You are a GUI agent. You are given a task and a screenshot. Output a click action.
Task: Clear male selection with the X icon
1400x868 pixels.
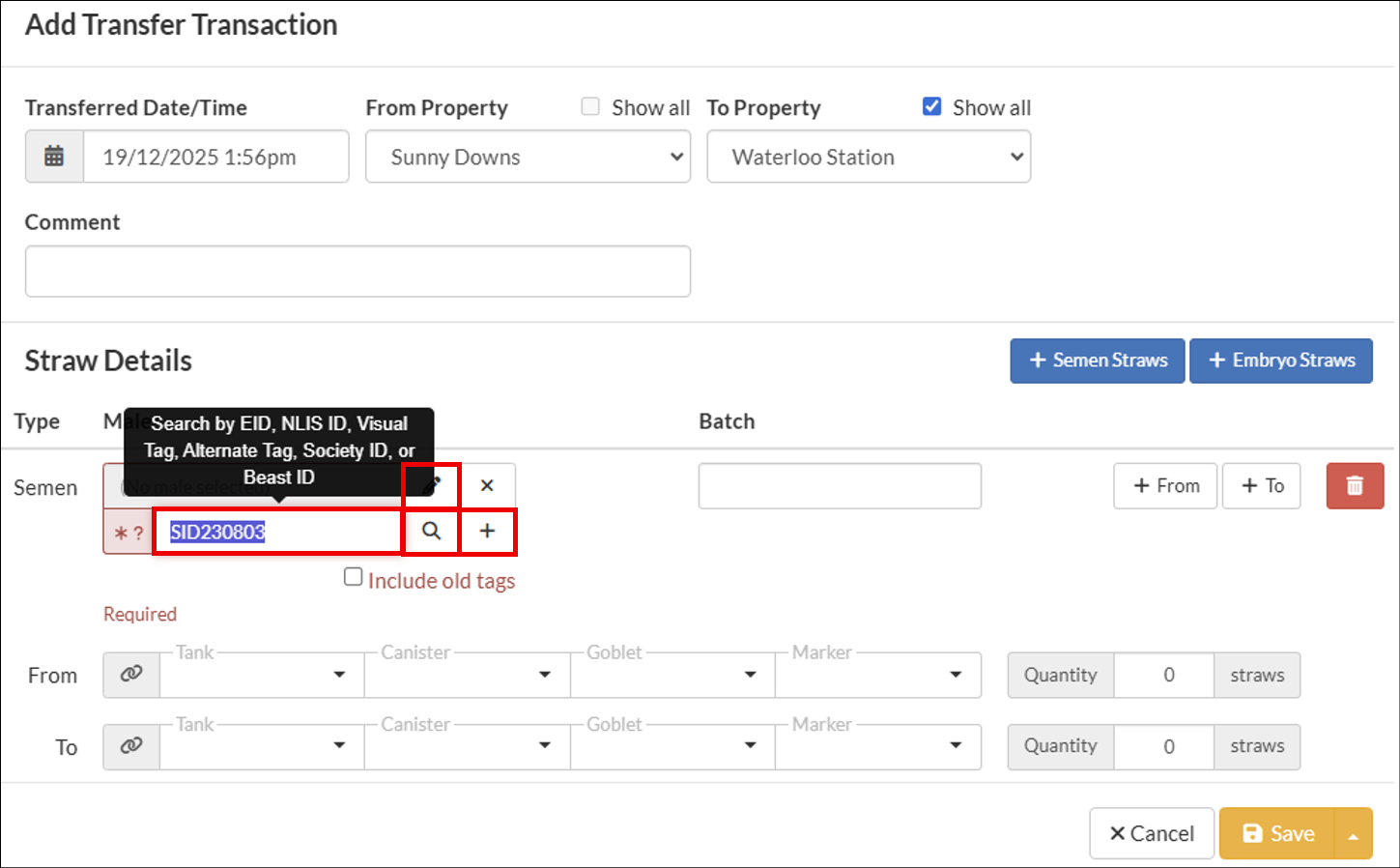[x=488, y=485]
